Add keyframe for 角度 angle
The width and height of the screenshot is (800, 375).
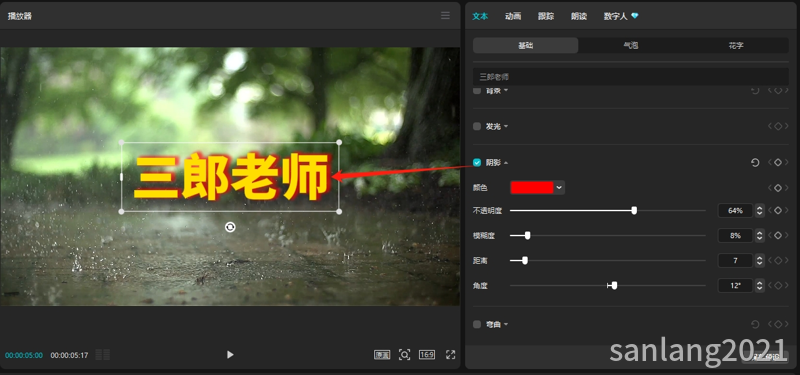pos(778,285)
